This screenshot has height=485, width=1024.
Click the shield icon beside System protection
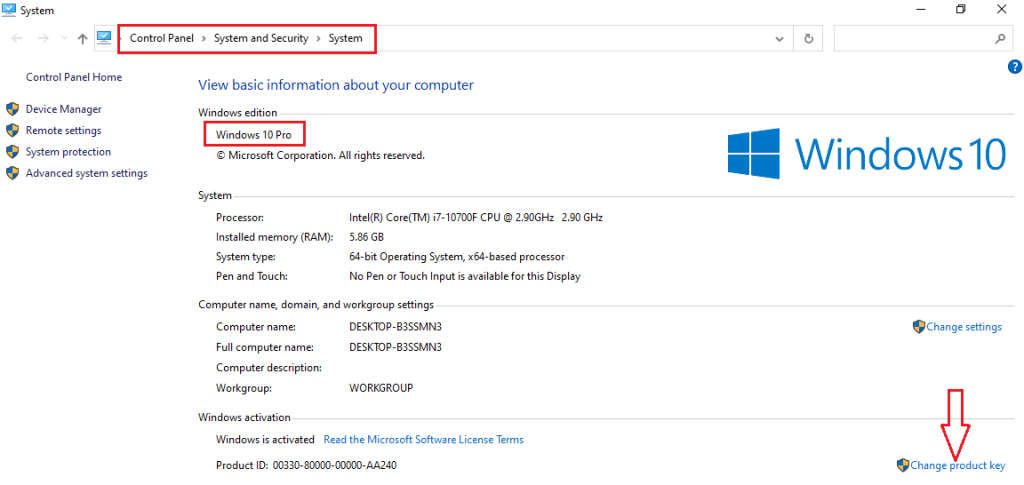tap(12, 152)
